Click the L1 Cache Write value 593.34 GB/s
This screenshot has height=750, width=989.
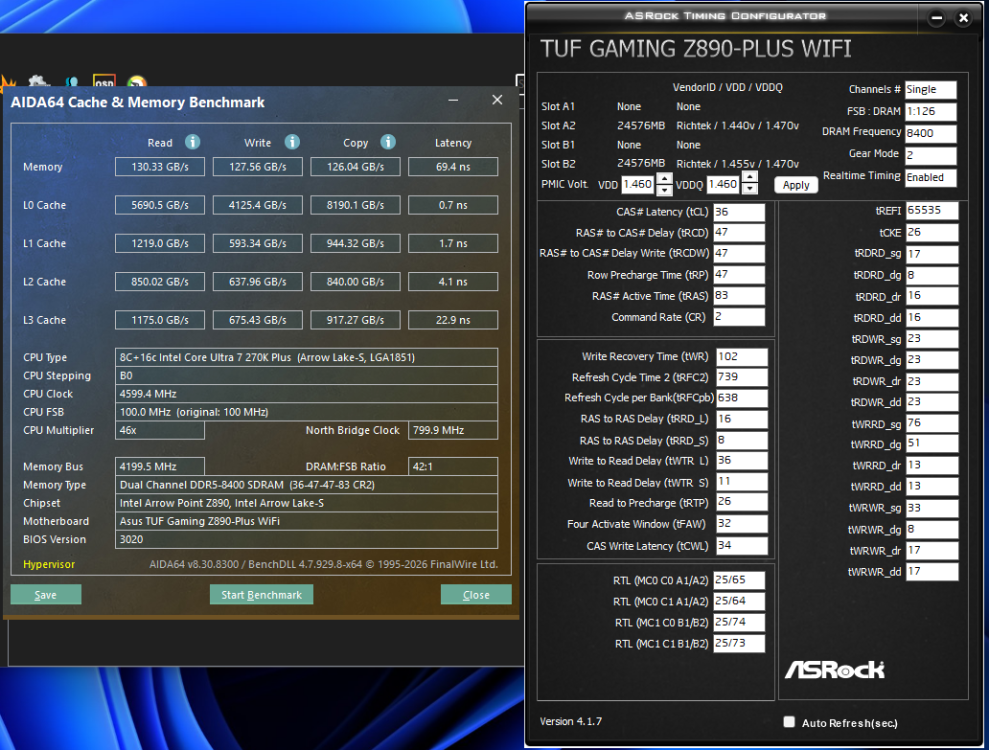coord(257,243)
